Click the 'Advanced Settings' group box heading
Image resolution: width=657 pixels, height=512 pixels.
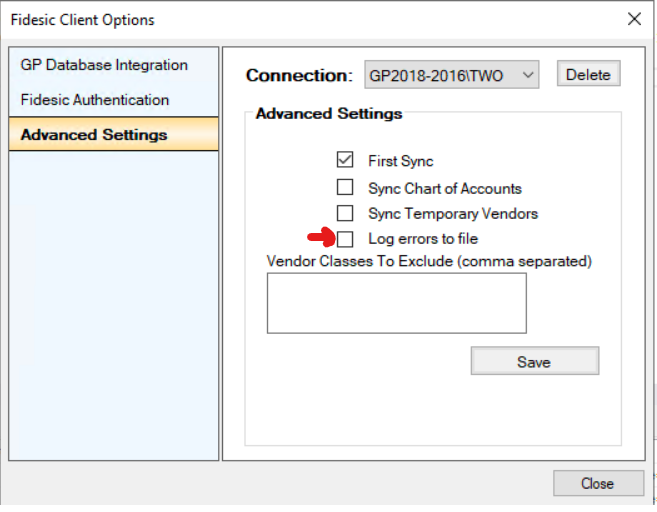[x=329, y=114]
